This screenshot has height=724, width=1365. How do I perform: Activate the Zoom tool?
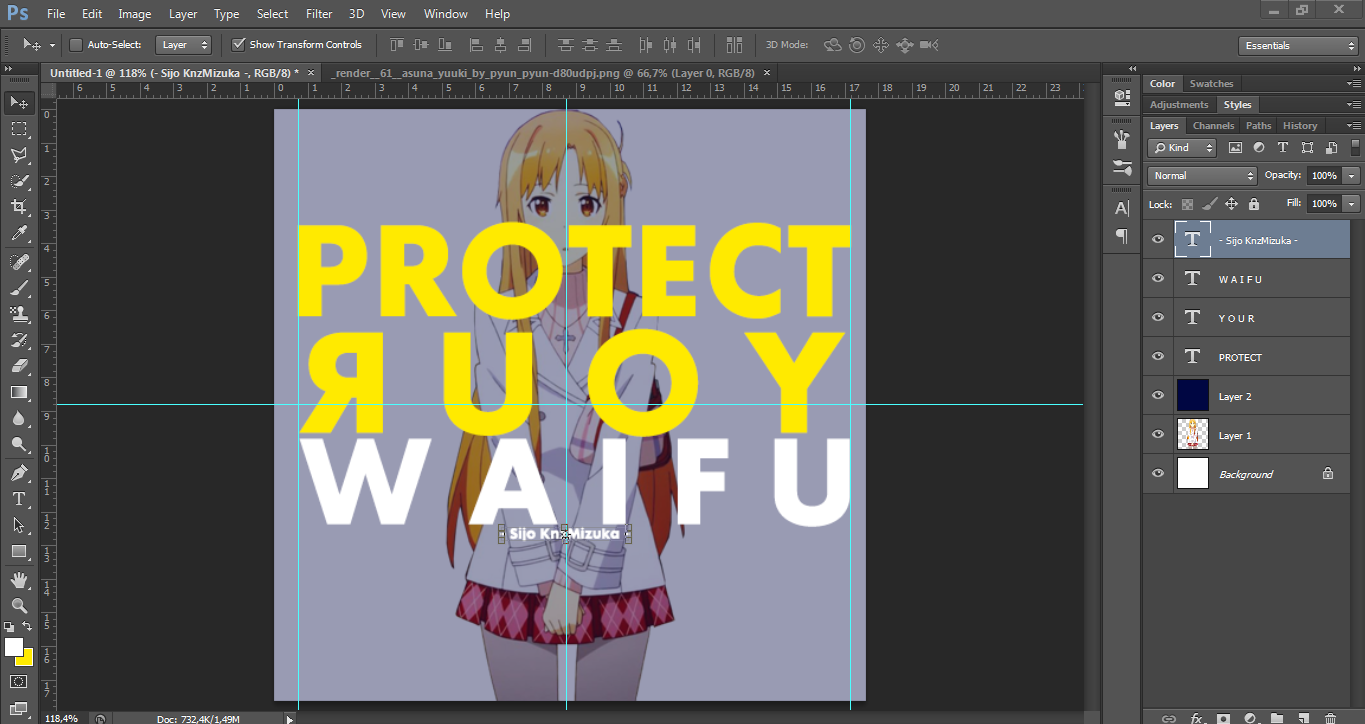pyautogui.click(x=20, y=606)
